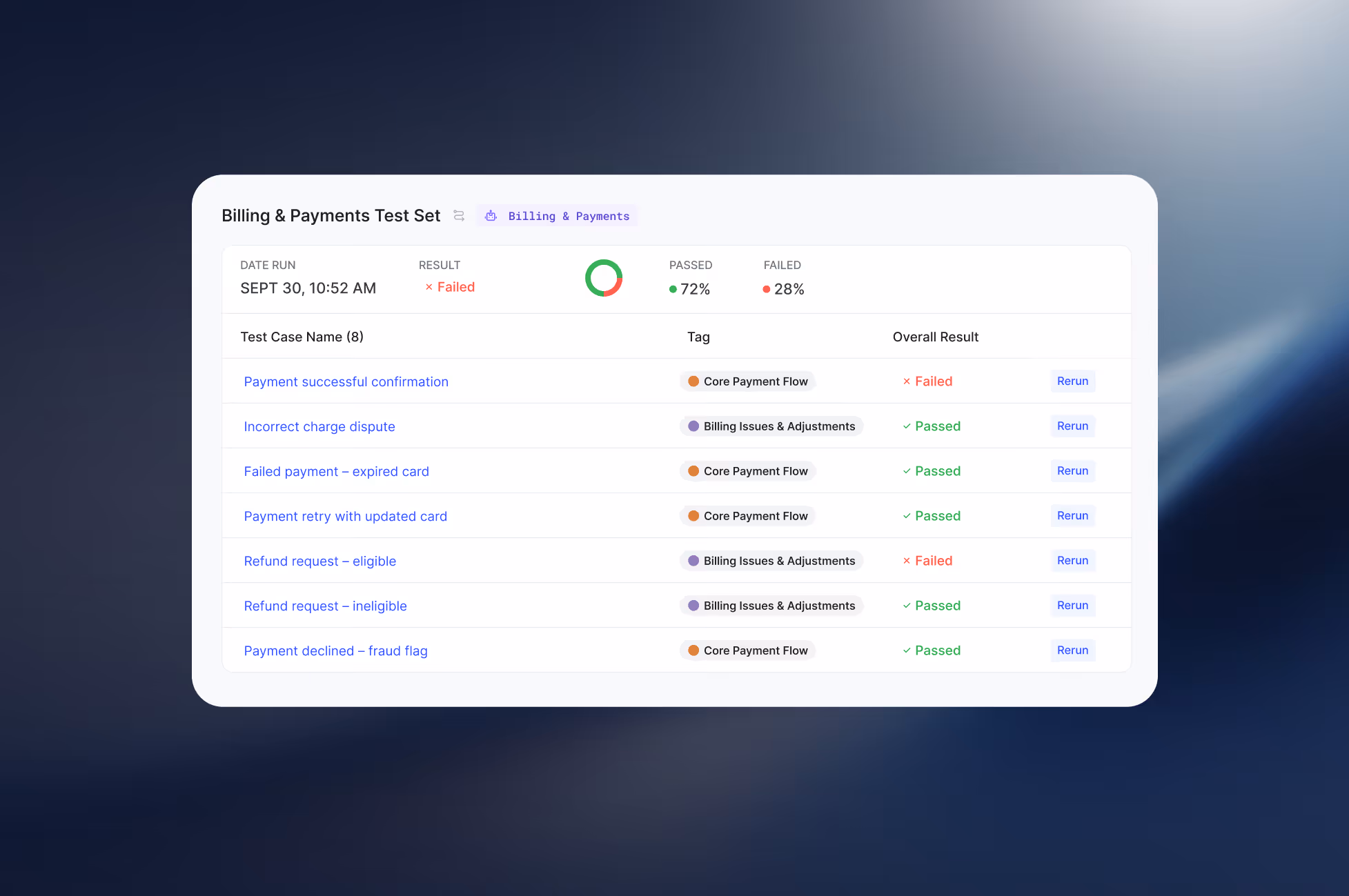
Task: Click the Billing Issues & Adjustments tag on the dispute row
Action: click(x=771, y=426)
